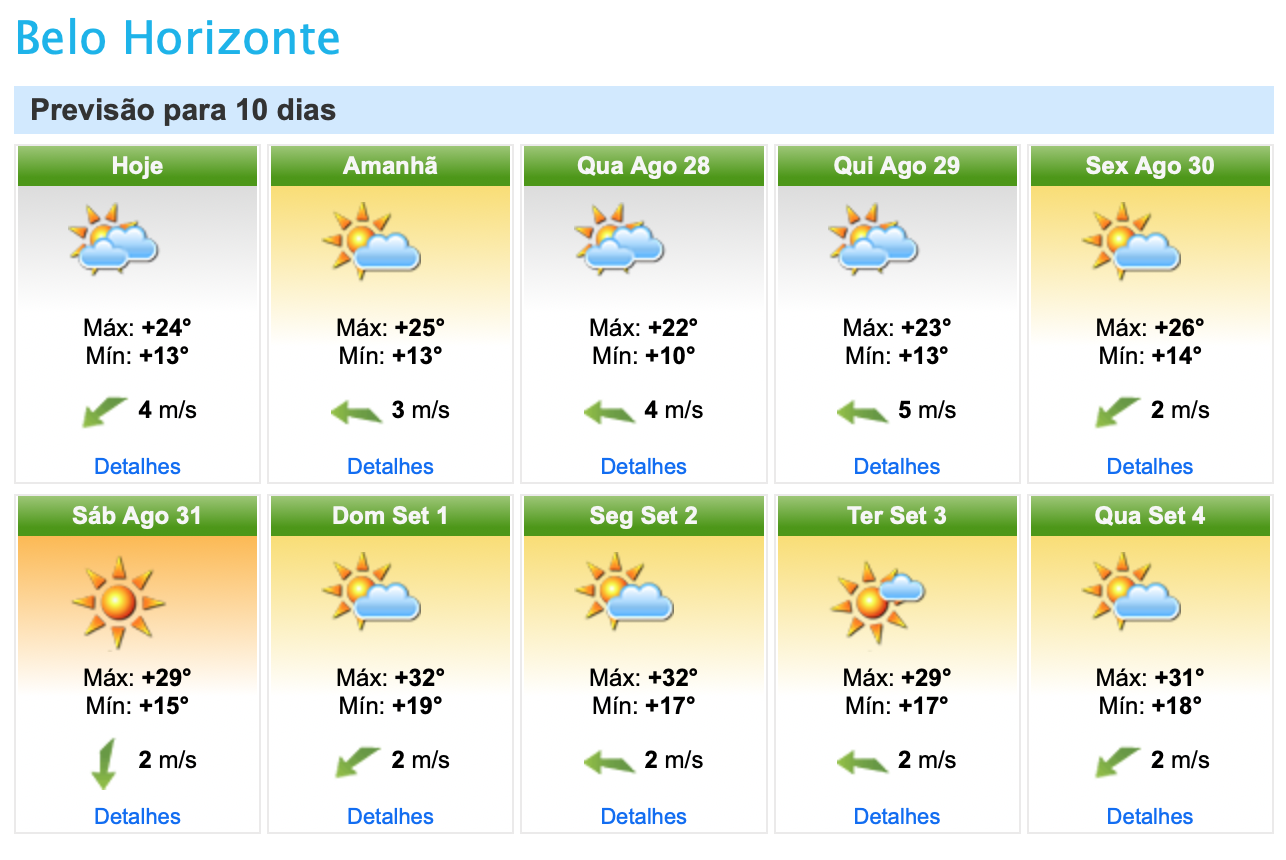
Task: Click the Previsão para 10 dias heading
Action: (183, 110)
